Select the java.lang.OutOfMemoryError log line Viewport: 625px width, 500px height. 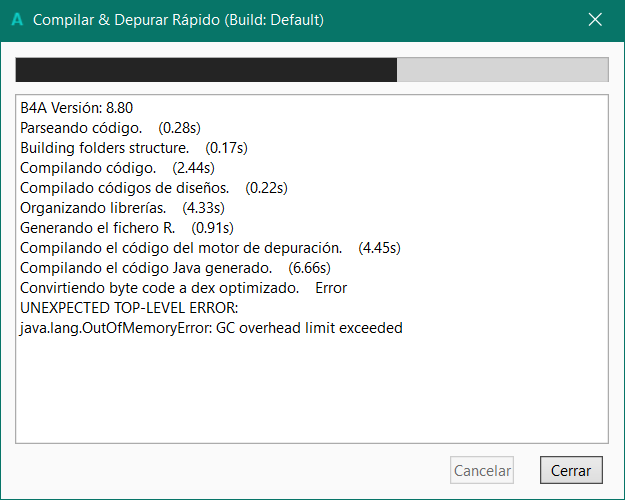[x=211, y=328]
